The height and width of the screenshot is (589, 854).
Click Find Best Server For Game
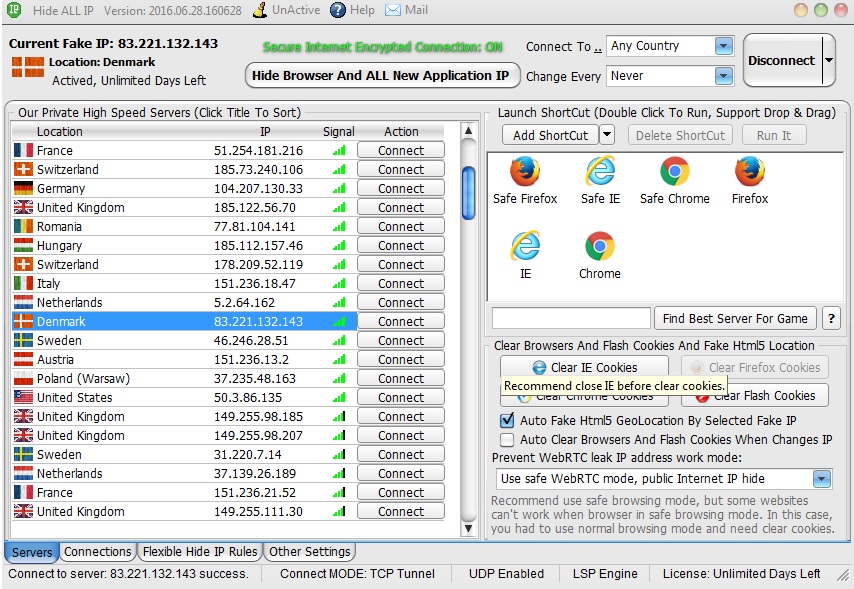[x=735, y=318]
